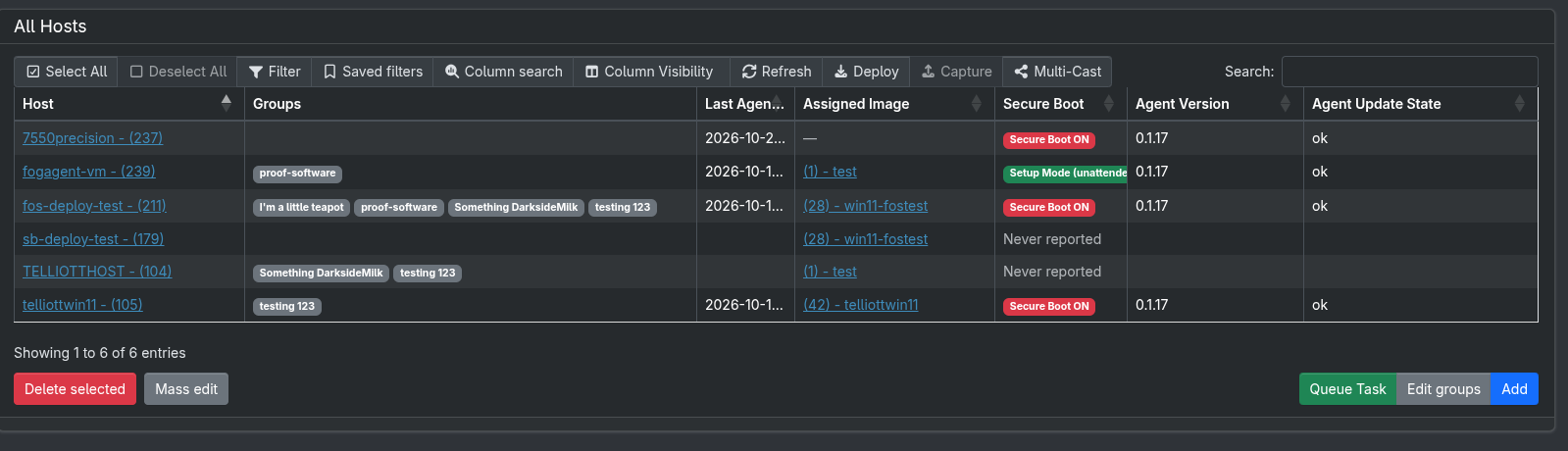Click the columns icon for Column Visibility
Viewport: 1568px width, 451px height.
[592, 72]
